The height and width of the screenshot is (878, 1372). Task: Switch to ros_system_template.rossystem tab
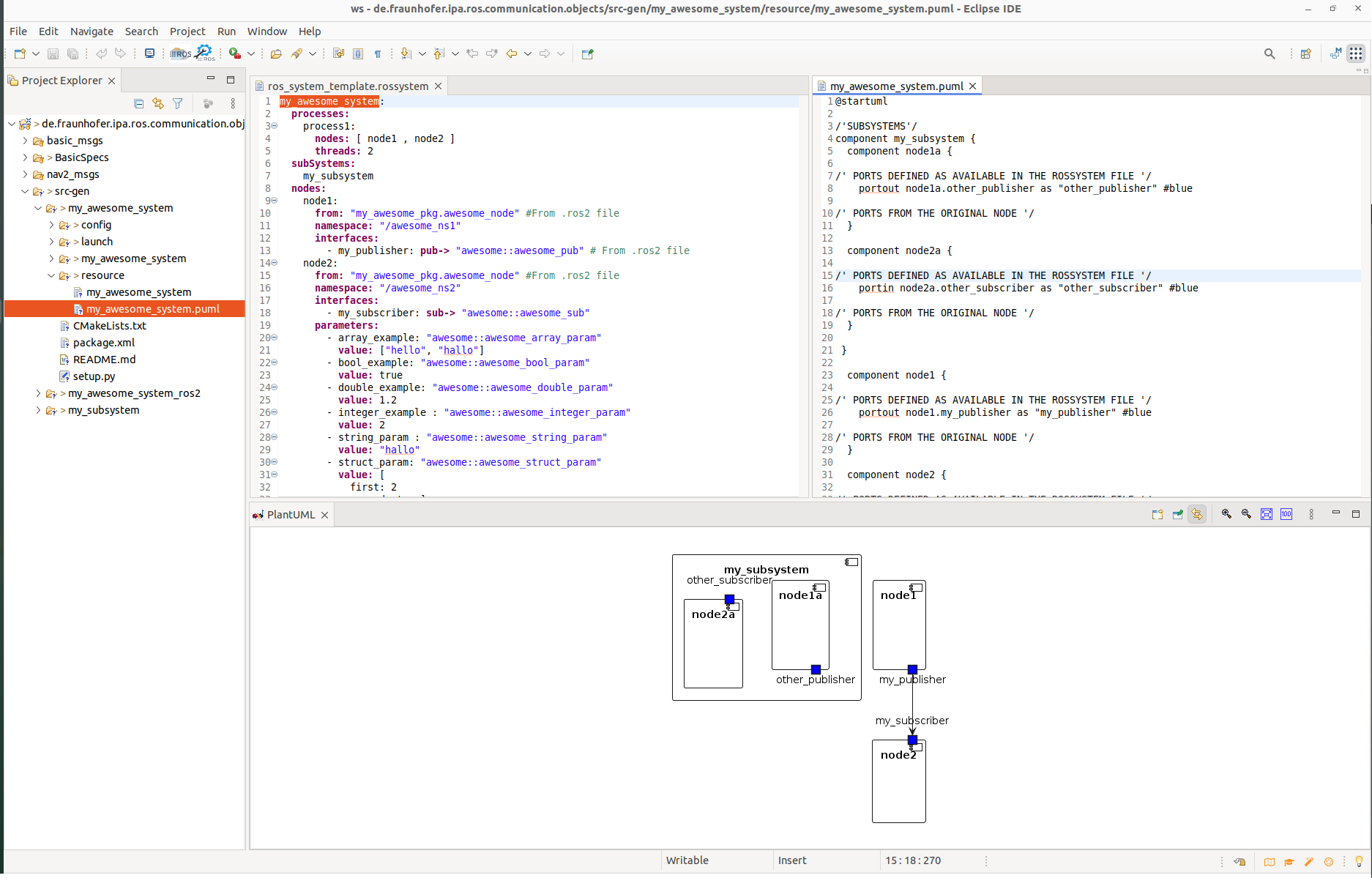[x=348, y=86]
